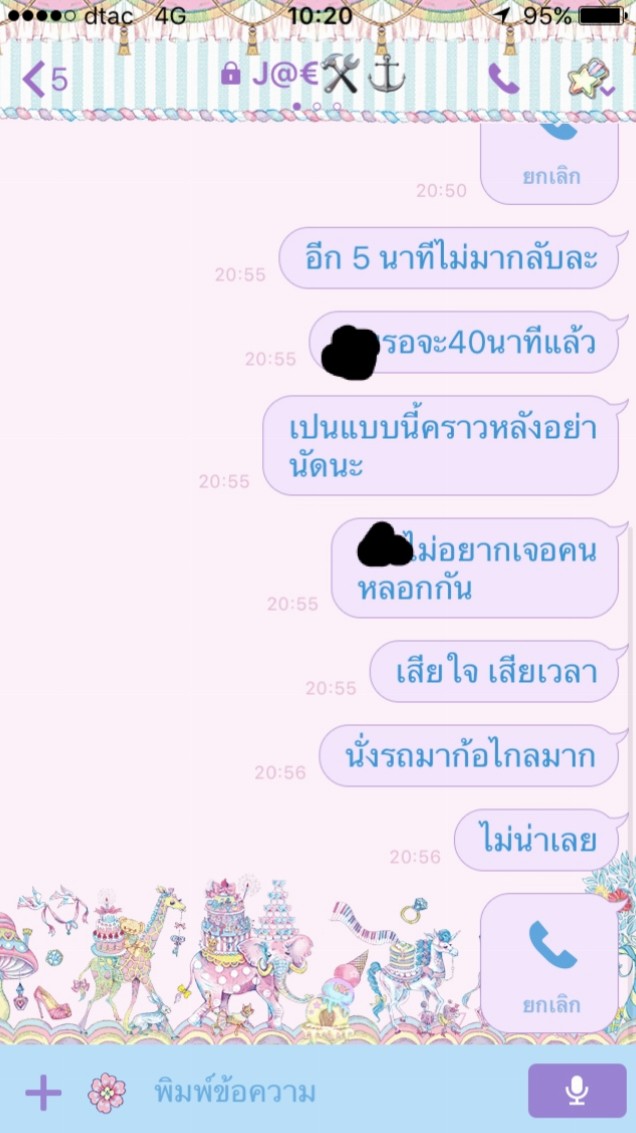Open the flower sticker picker
This screenshot has height=1133, width=636.
[x=107, y=1092]
